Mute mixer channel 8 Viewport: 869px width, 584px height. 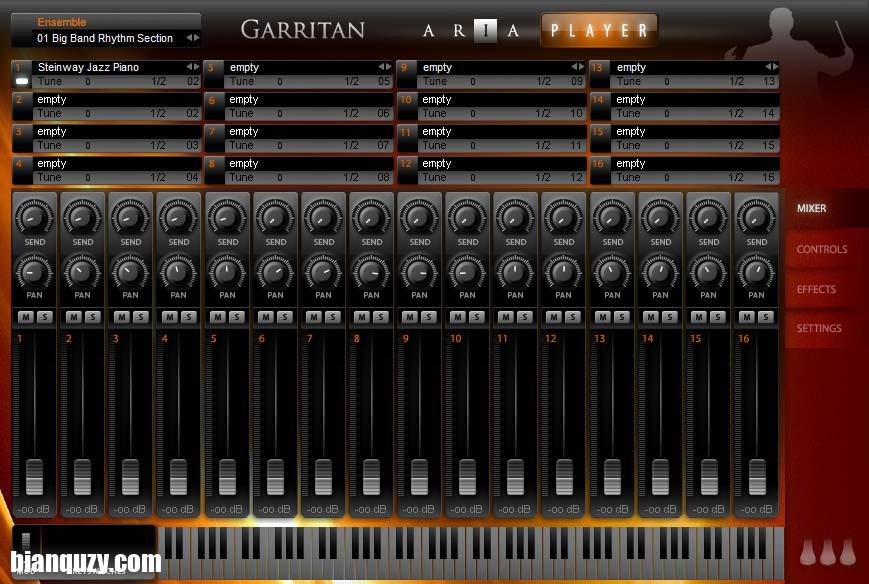coord(362,317)
